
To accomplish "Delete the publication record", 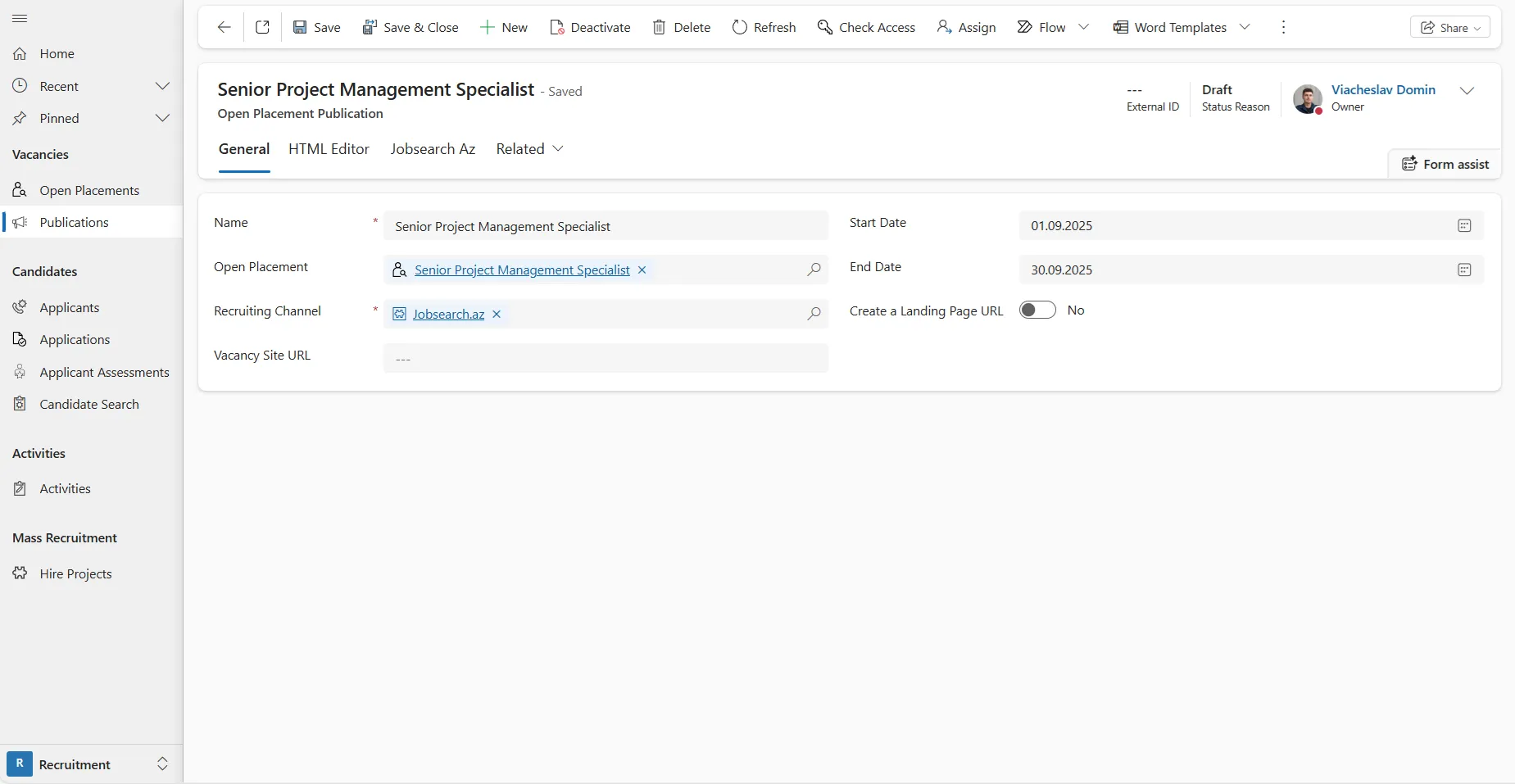I will tap(681, 27).
